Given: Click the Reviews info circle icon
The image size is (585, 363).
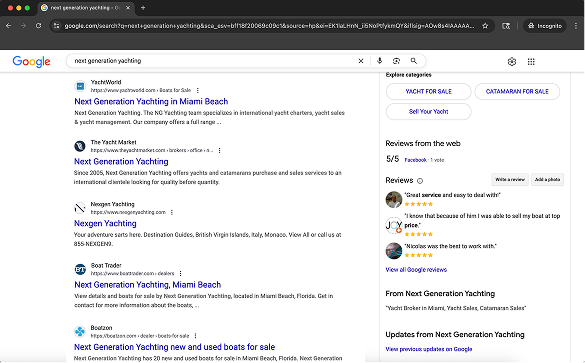Looking at the screenshot, I should pyautogui.click(x=420, y=181).
